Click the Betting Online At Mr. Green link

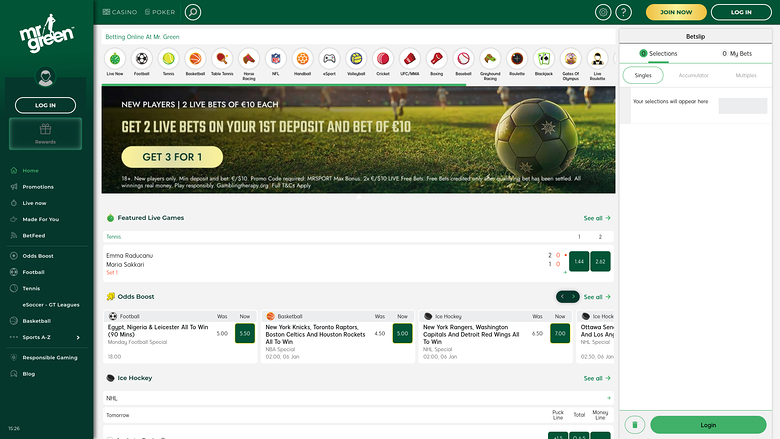(x=142, y=37)
